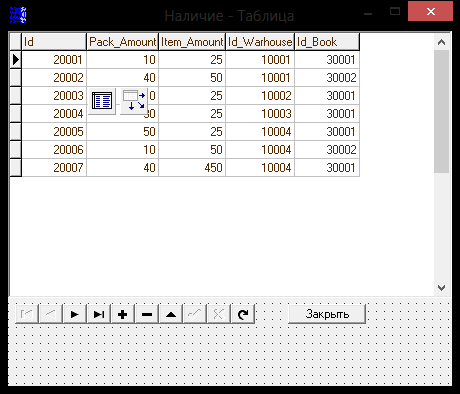The width and height of the screenshot is (460, 394).
Task: Click the Pack_Amount column header
Action: (122, 42)
